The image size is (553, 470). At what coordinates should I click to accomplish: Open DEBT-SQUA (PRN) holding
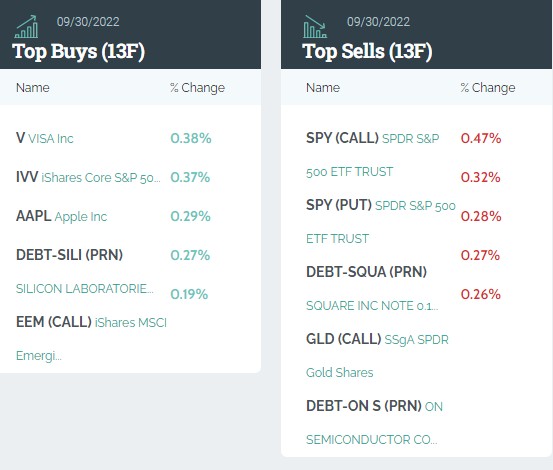(x=366, y=272)
